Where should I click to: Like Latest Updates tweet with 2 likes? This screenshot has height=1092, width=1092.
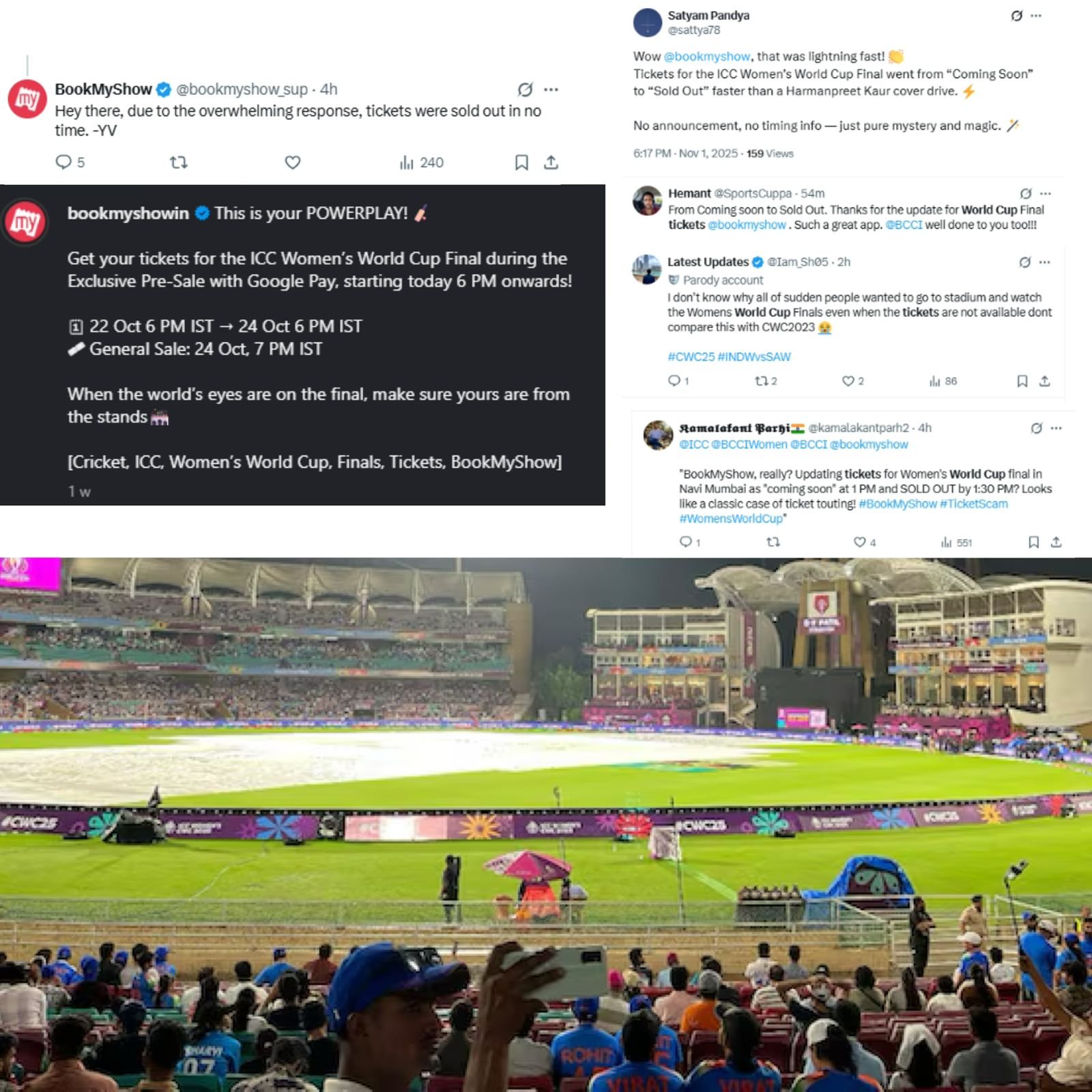[852, 381]
